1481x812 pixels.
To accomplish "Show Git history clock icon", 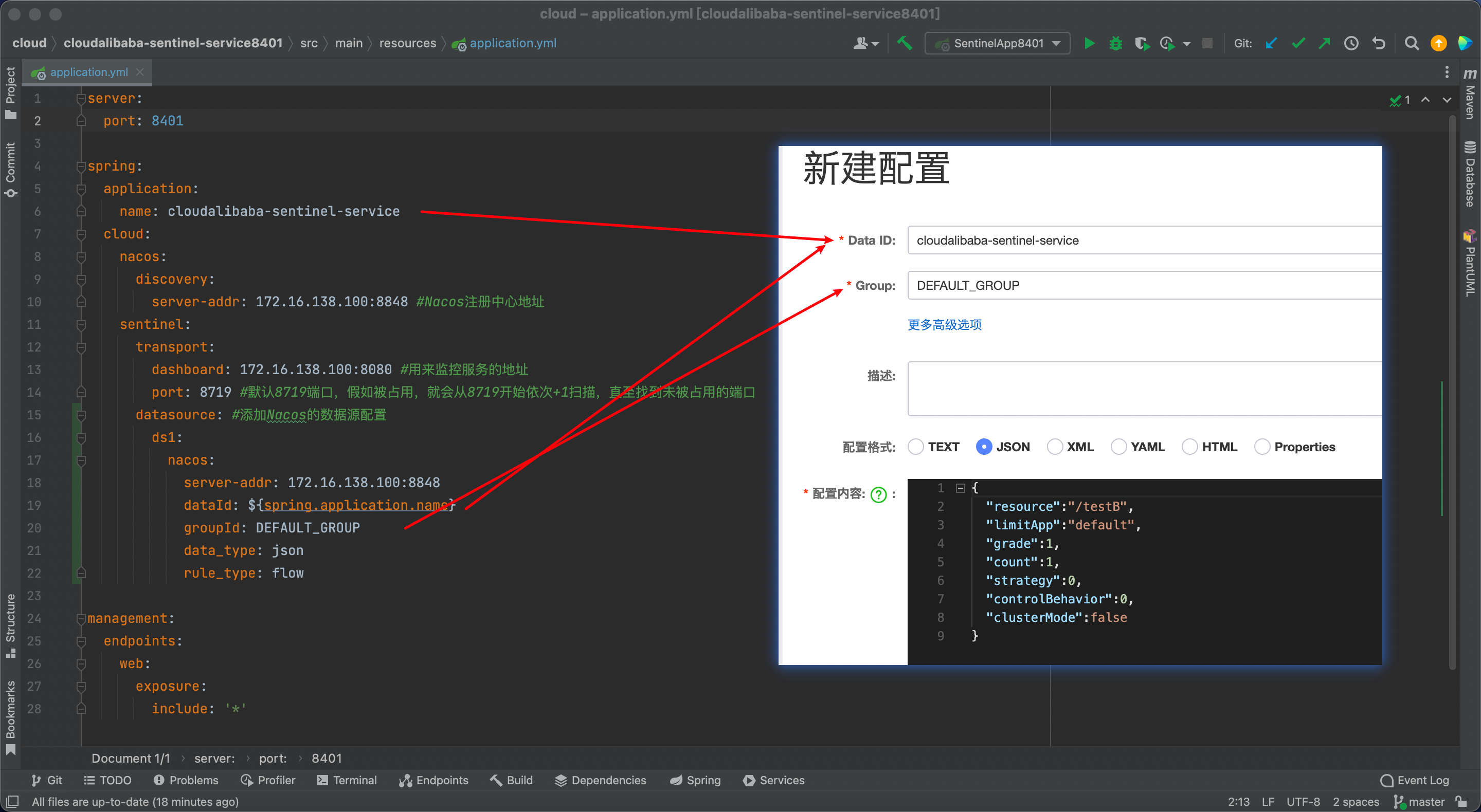I will (x=1351, y=43).
